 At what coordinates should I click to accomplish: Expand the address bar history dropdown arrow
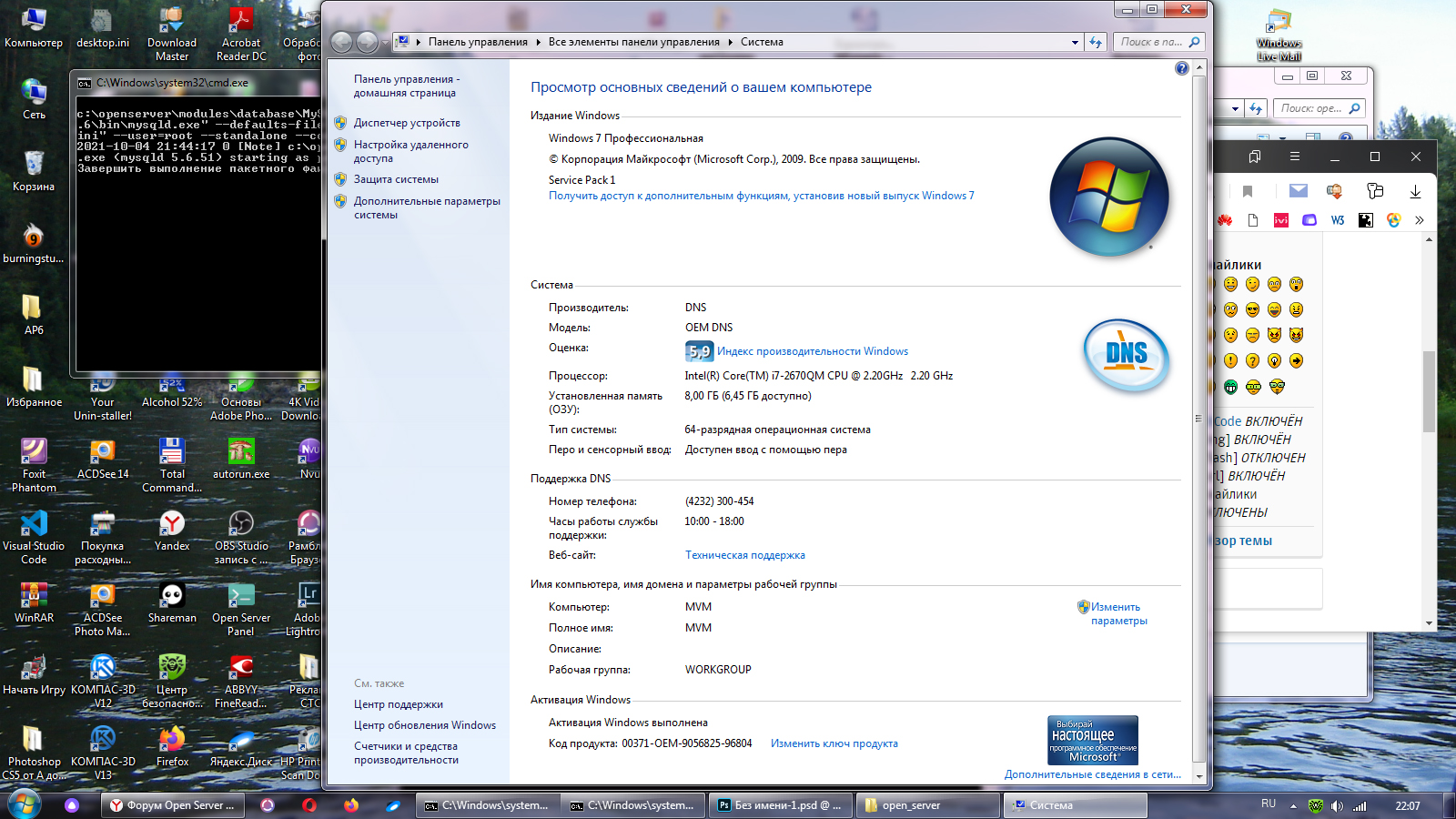coord(1075,42)
